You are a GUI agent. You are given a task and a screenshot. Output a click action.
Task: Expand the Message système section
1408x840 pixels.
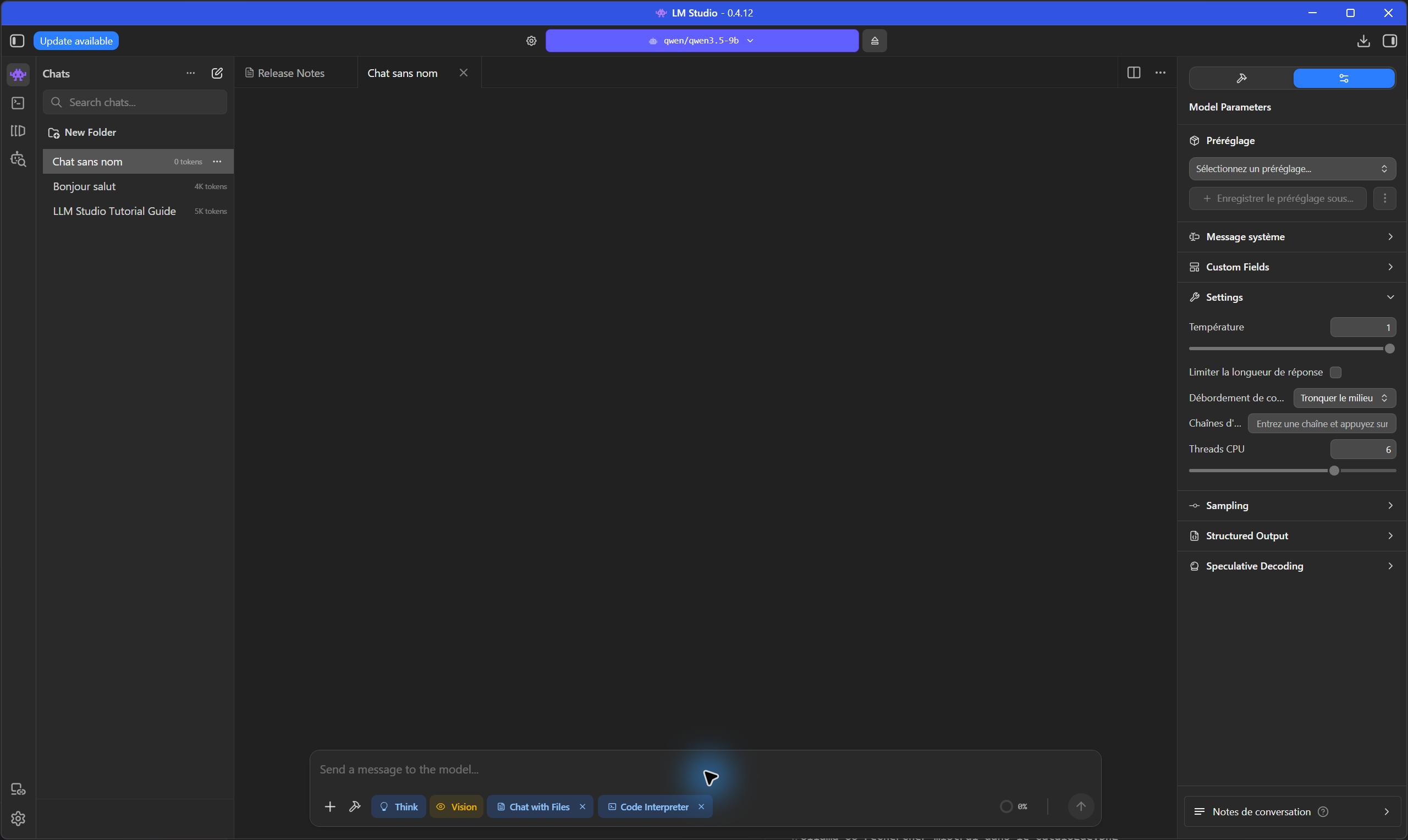pos(1292,236)
